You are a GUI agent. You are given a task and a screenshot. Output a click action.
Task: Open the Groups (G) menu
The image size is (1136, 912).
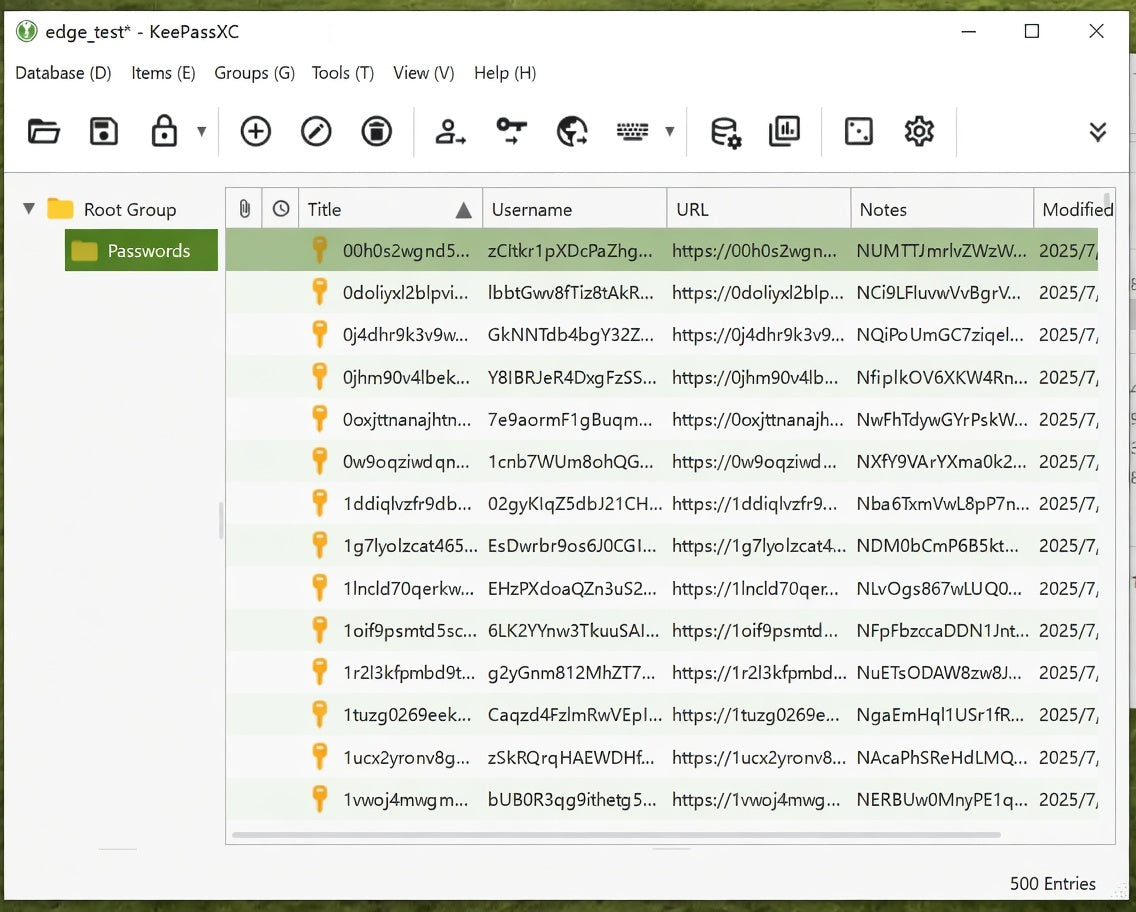click(x=254, y=73)
